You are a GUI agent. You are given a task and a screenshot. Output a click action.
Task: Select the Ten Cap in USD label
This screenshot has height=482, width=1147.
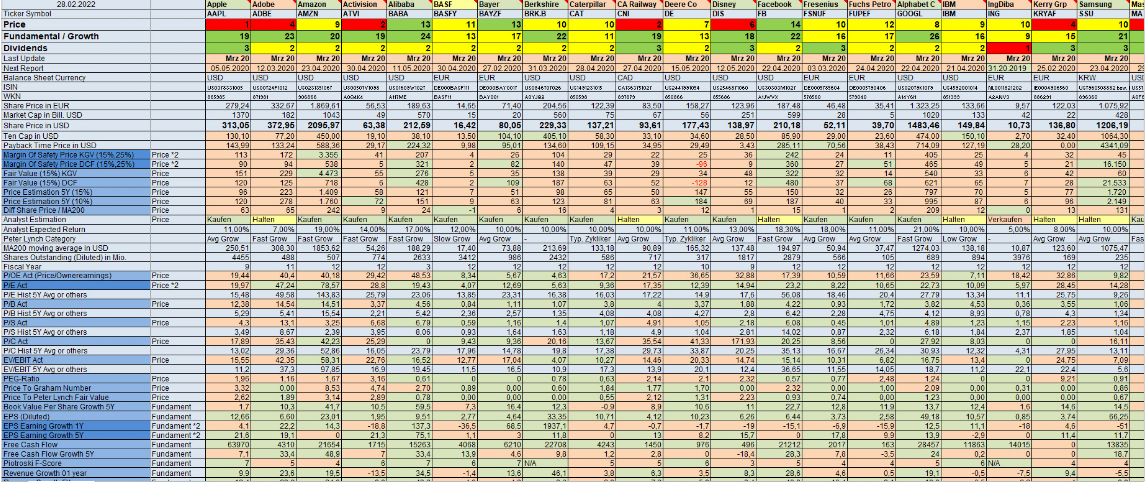point(75,135)
